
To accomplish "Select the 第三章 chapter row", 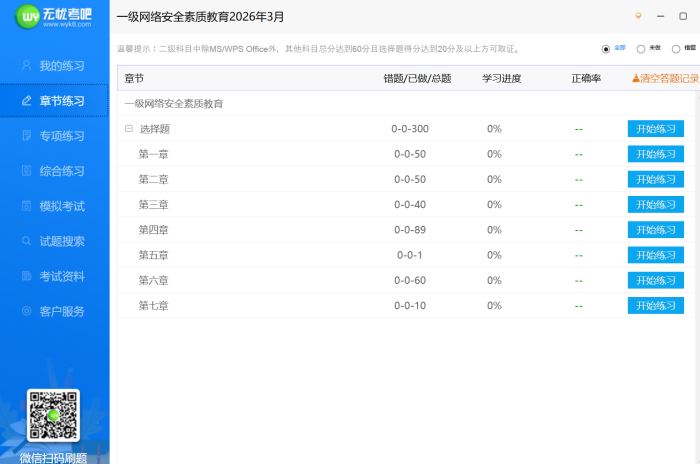I will click(x=154, y=205).
